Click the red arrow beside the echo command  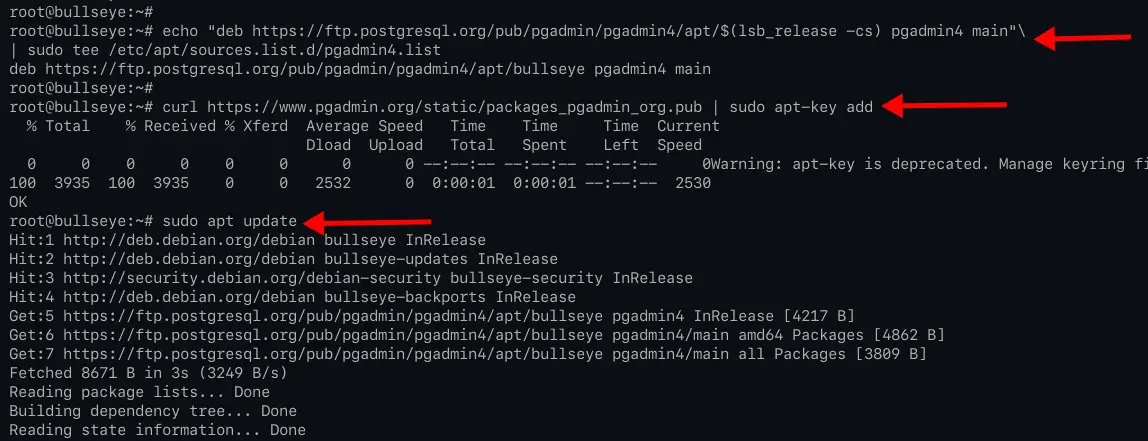coord(1084,38)
